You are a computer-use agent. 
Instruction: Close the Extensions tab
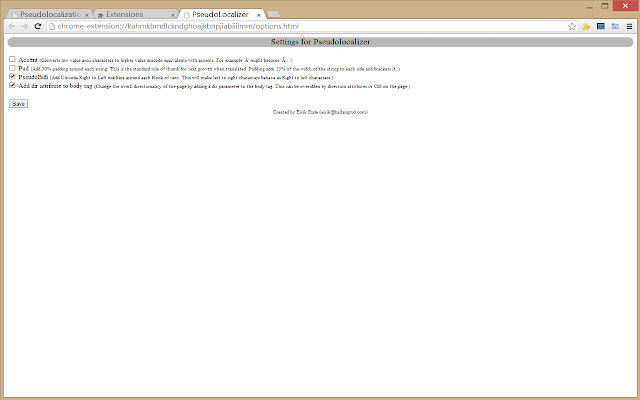[x=172, y=15]
